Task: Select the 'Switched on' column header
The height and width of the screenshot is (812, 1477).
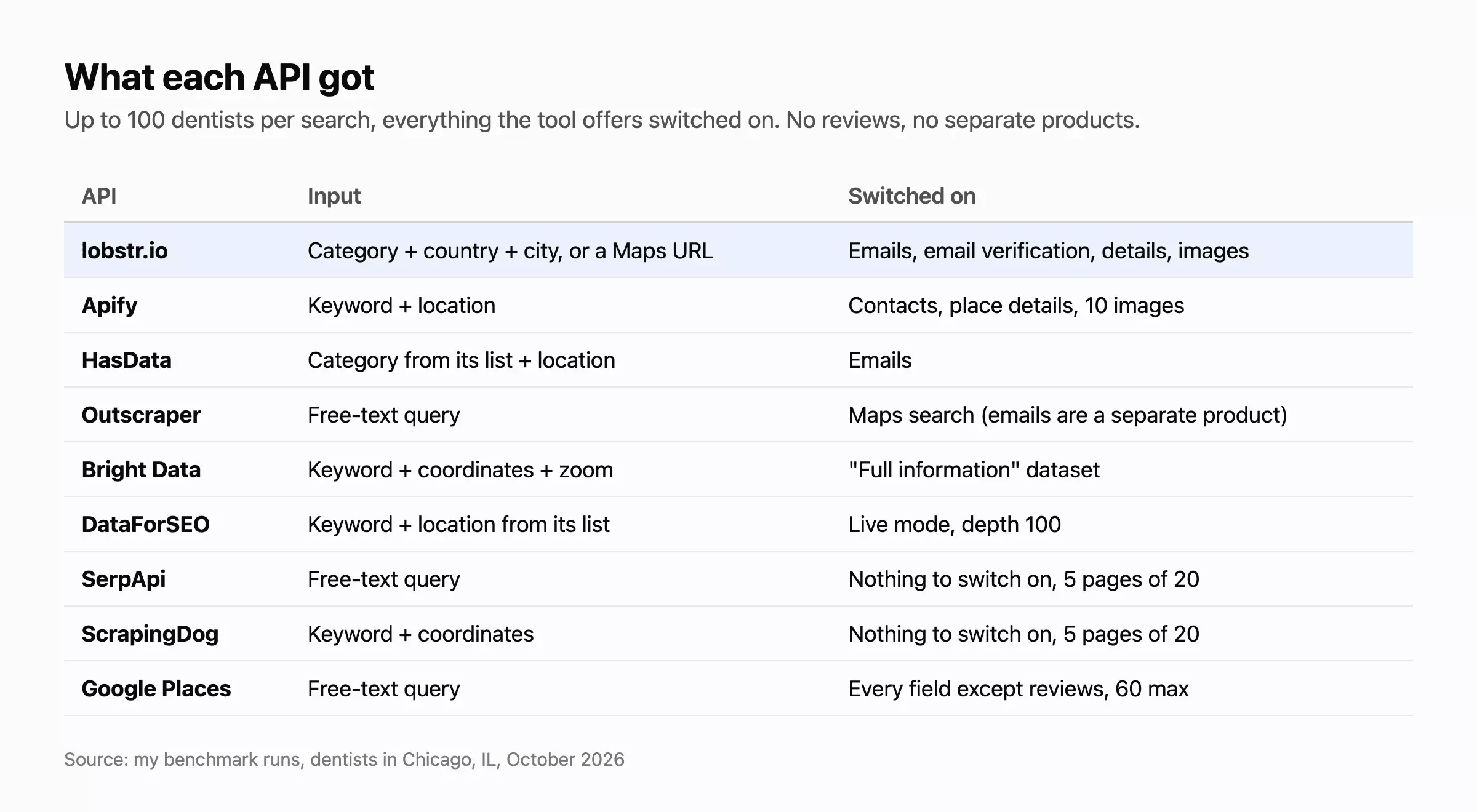Action: 912,196
